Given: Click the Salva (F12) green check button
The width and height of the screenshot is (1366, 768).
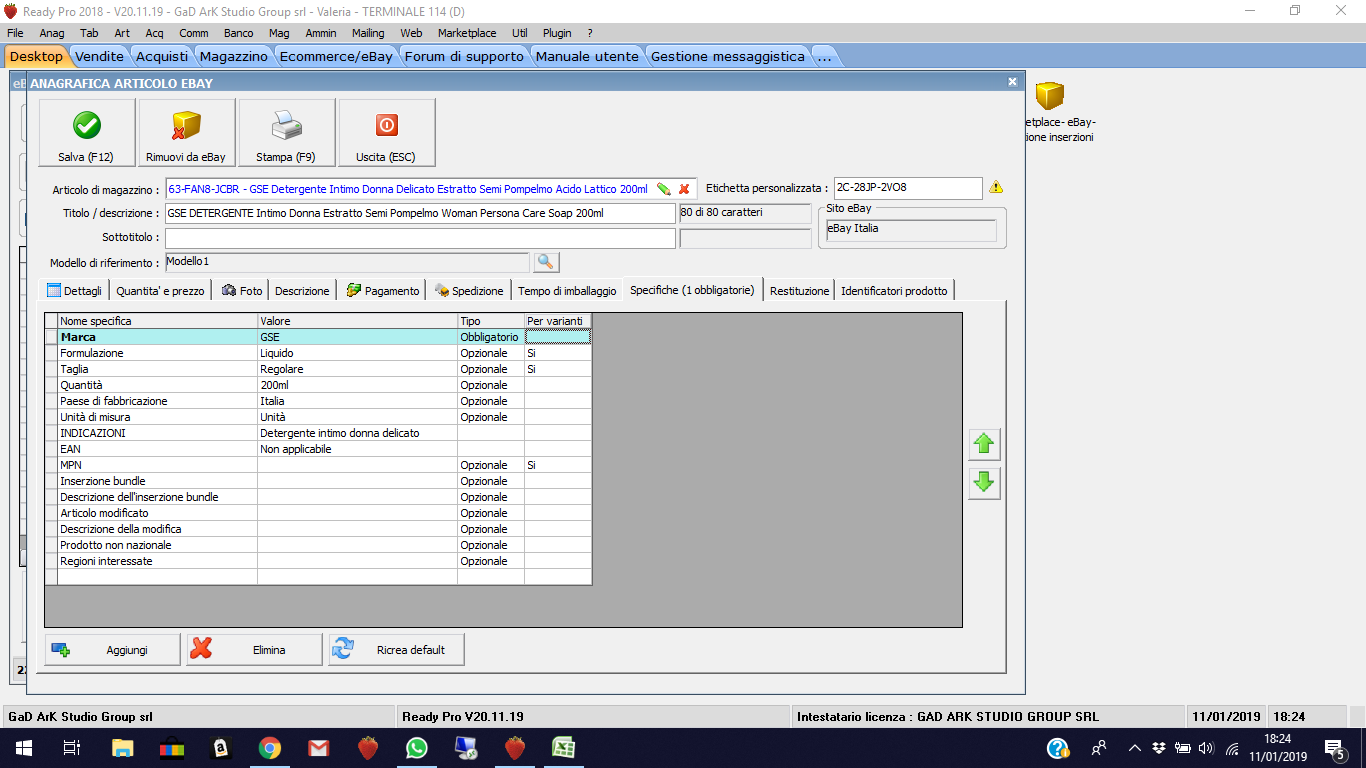Looking at the screenshot, I should tap(87, 132).
